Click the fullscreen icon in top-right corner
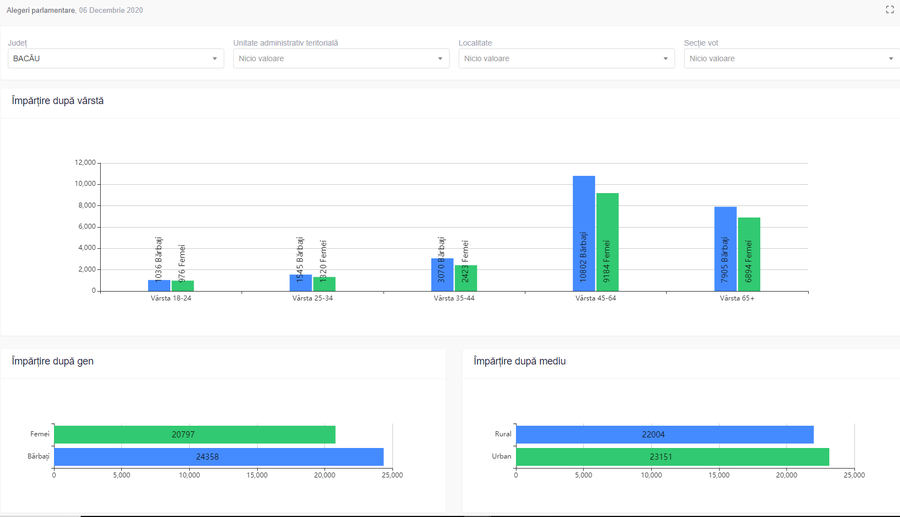900x517 pixels. [x=889, y=9]
